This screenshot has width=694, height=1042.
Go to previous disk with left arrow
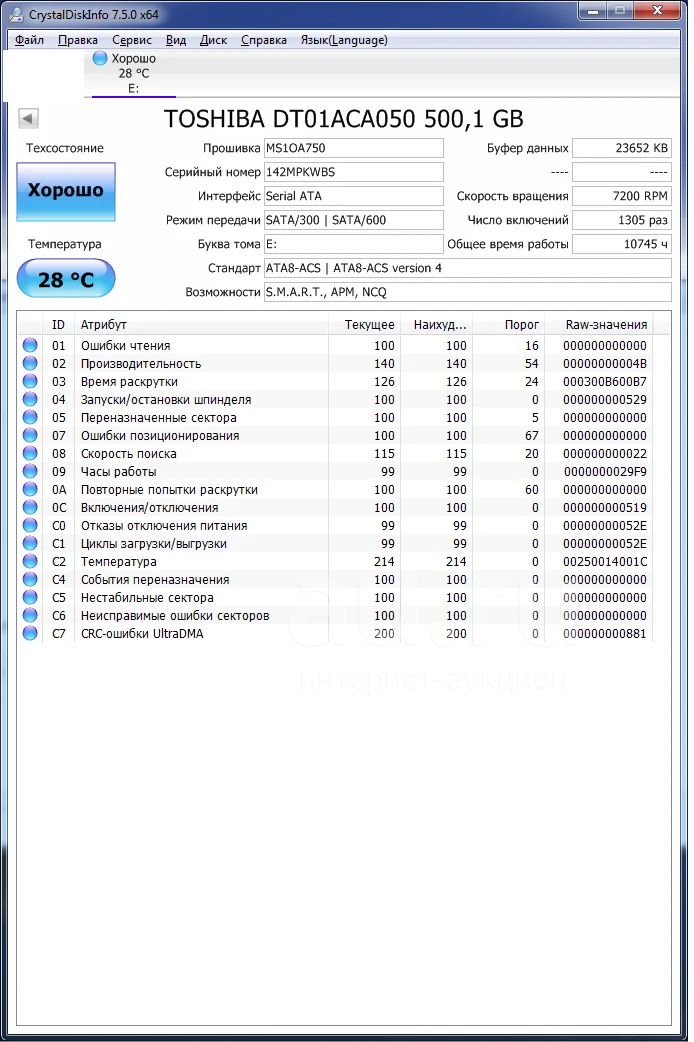[28, 118]
